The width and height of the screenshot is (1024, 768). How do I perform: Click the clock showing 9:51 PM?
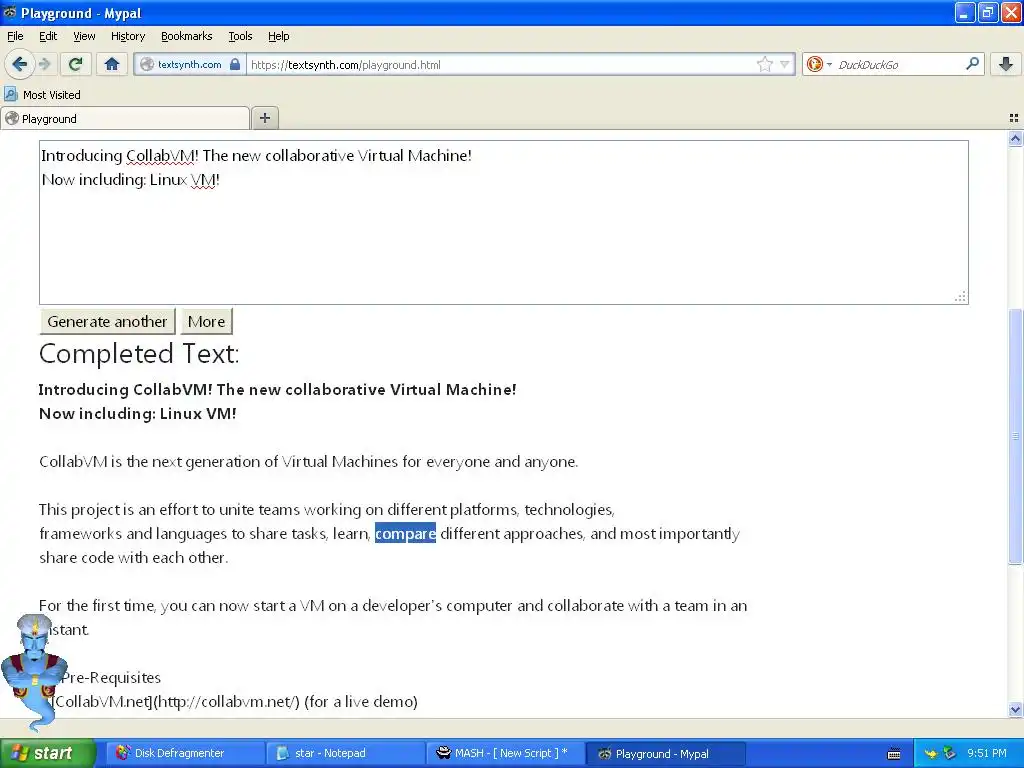click(987, 753)
